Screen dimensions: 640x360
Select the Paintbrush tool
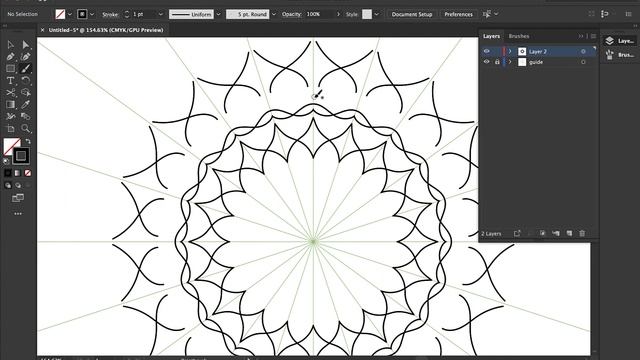26,69
